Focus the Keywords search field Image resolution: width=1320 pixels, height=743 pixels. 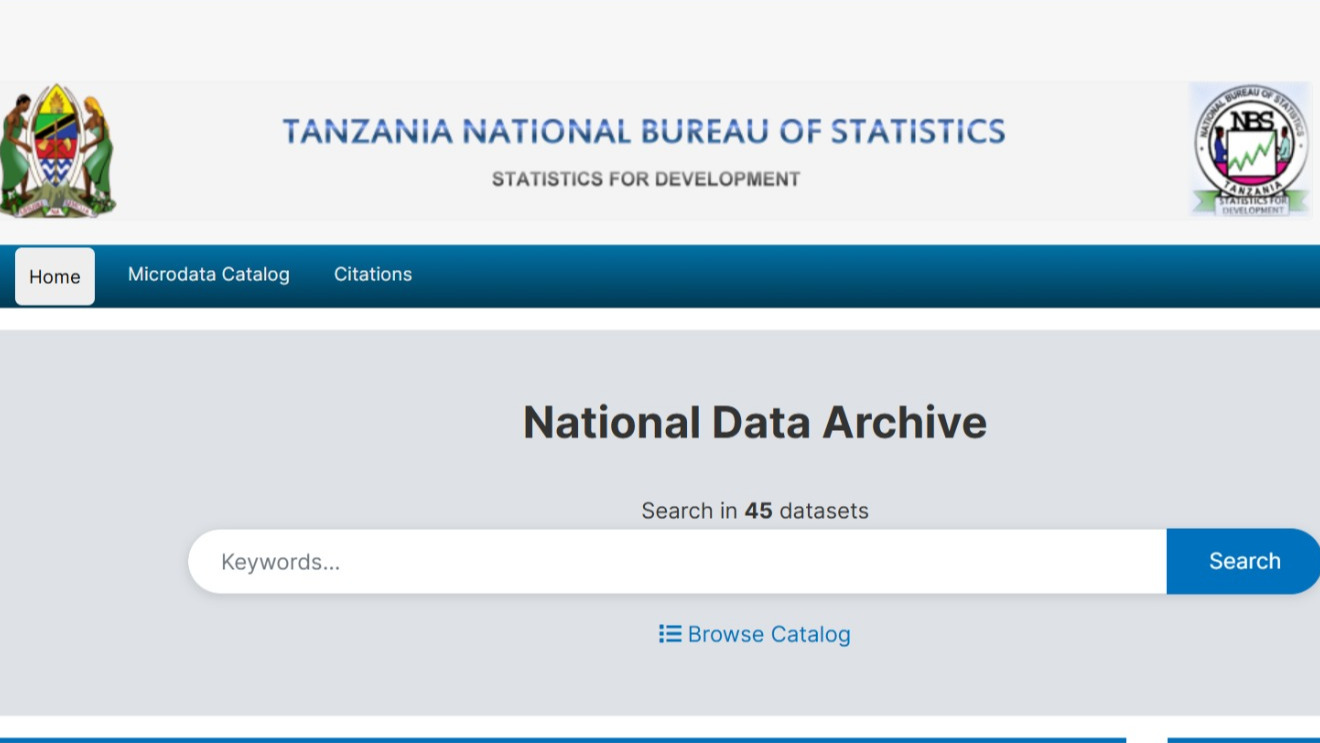click(x=677, y=561)
